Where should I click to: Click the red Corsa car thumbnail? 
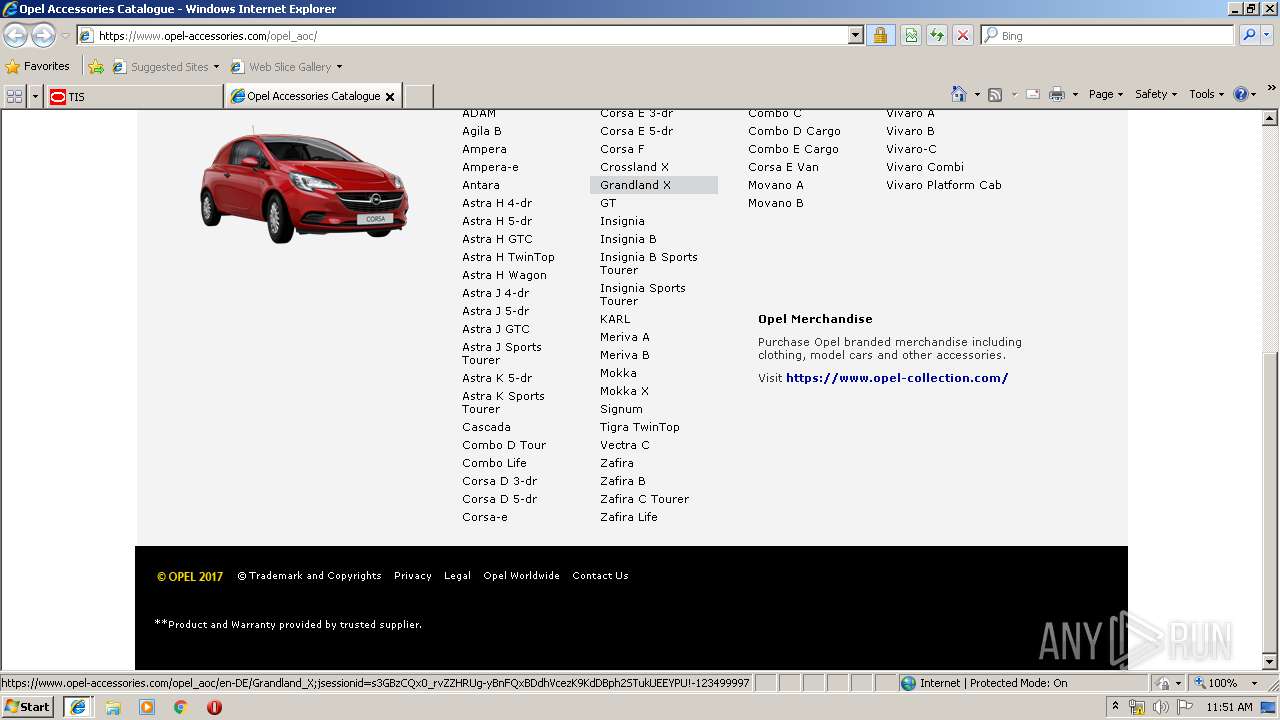point(303,186)
